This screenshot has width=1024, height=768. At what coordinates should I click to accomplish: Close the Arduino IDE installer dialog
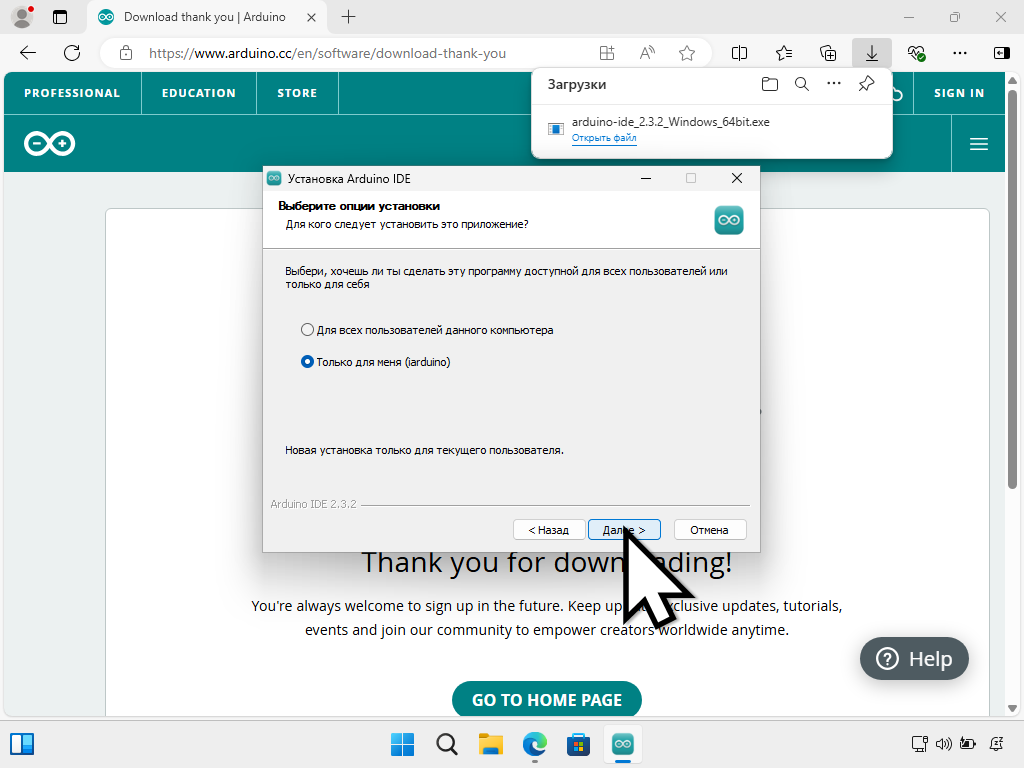[x=737, y=178]
